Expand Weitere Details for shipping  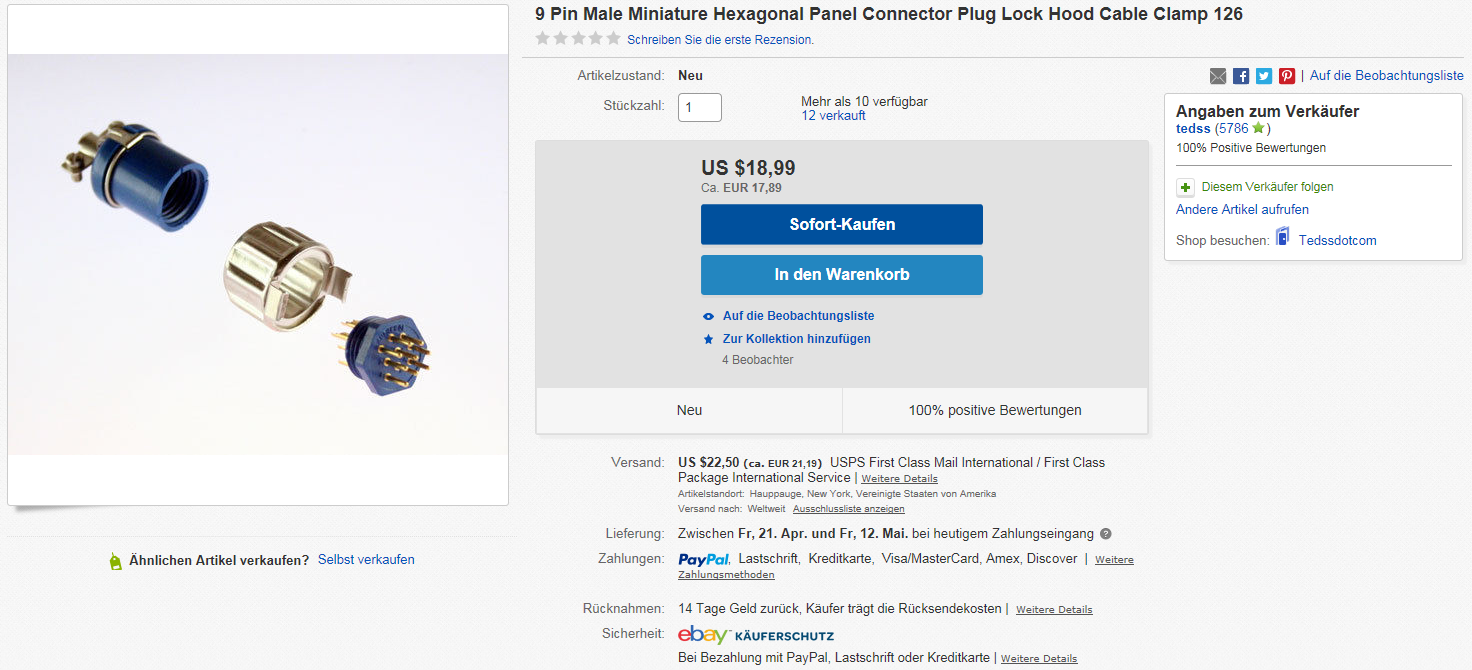899,479
